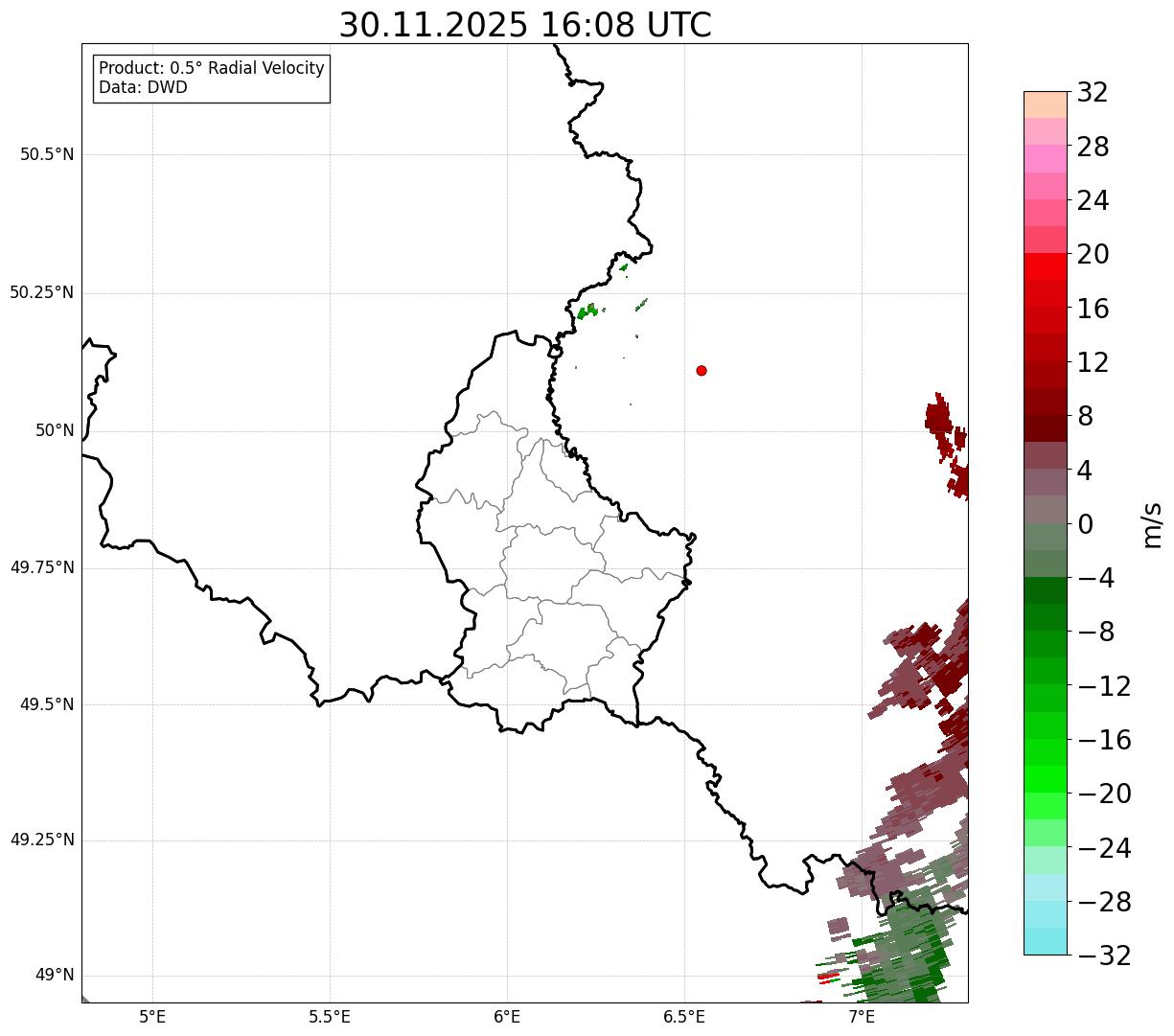This screenshot has width=1174, height=1036.
Task: Click the 7°E longitude label
Action: (x=862, y=1016)
